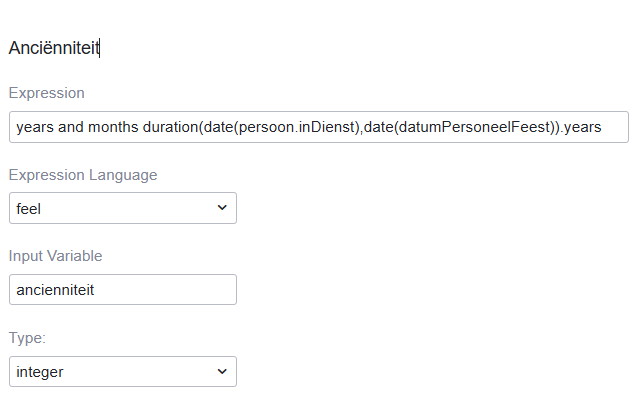The image size is (637, 407).
Task: Place cursor after the Anciënniteit title
Action: [x=99, y=47]
